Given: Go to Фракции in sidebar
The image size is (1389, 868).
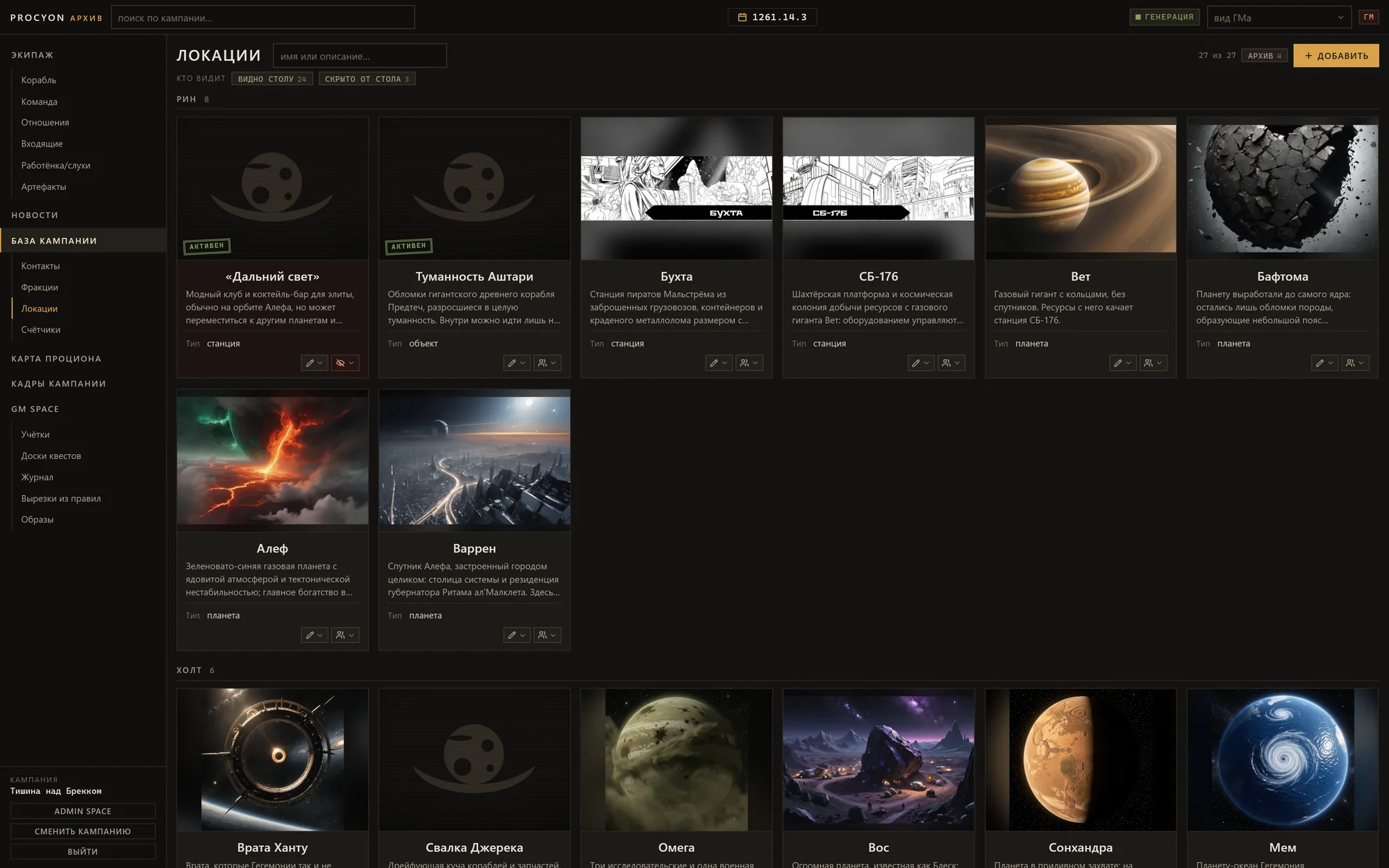Looking at the screenshot, I should tap(40, 287).
